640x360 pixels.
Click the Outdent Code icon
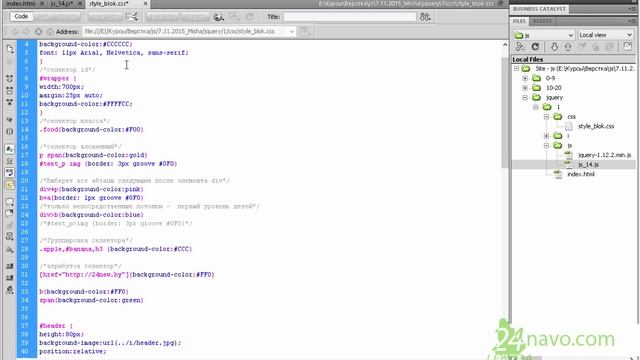pyautogui.click(x=10, y=278)
